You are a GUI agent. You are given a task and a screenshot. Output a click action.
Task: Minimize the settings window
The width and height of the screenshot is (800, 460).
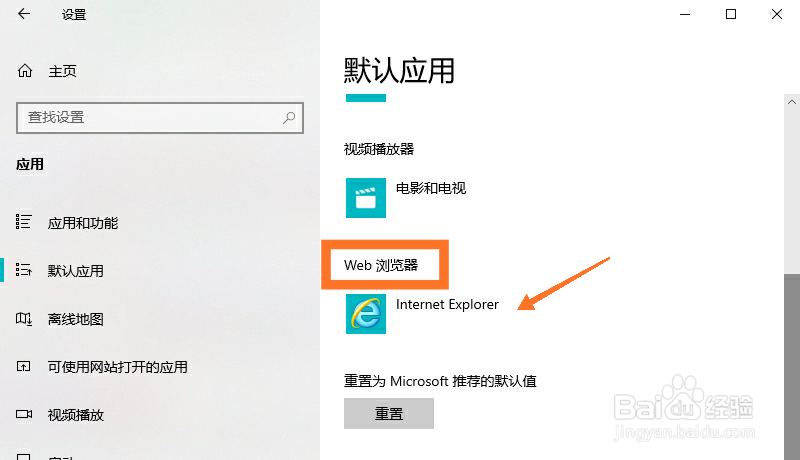coord(685,14)
